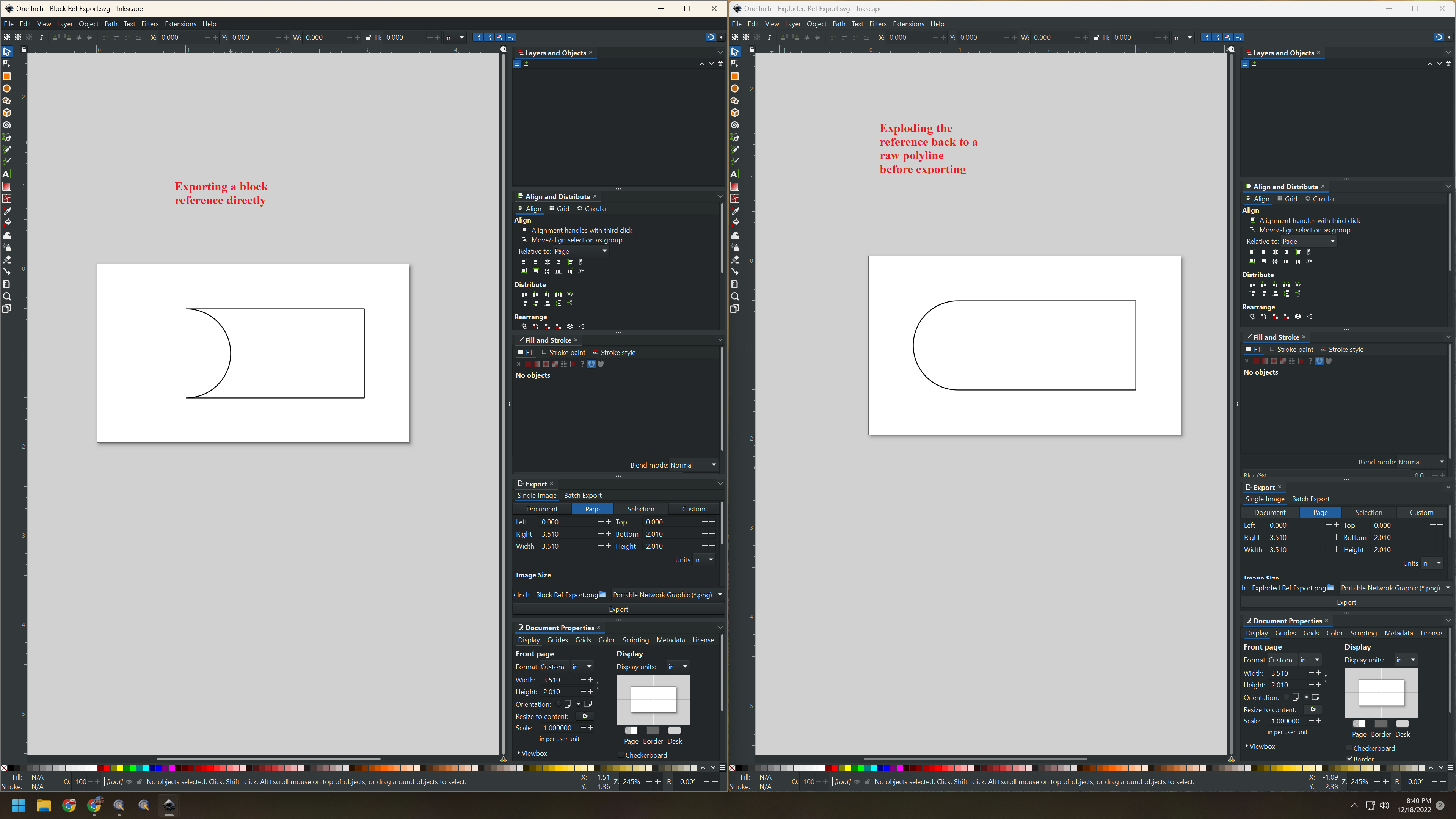Select the Spiral tool in left toolbox
1456x819 pixels.
click(x=7, y=126)
